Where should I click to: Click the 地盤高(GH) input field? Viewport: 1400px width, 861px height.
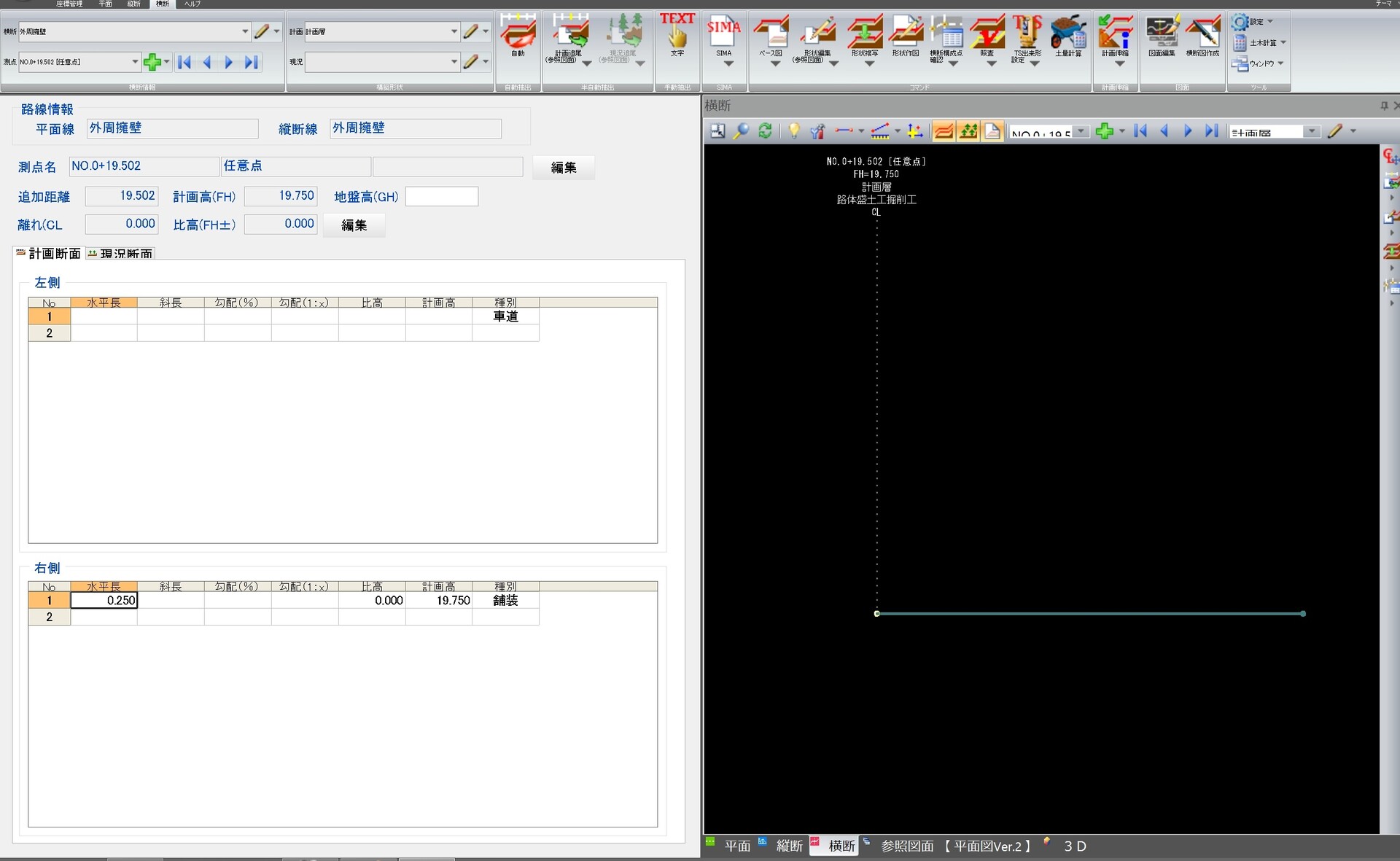pos(442,197)
